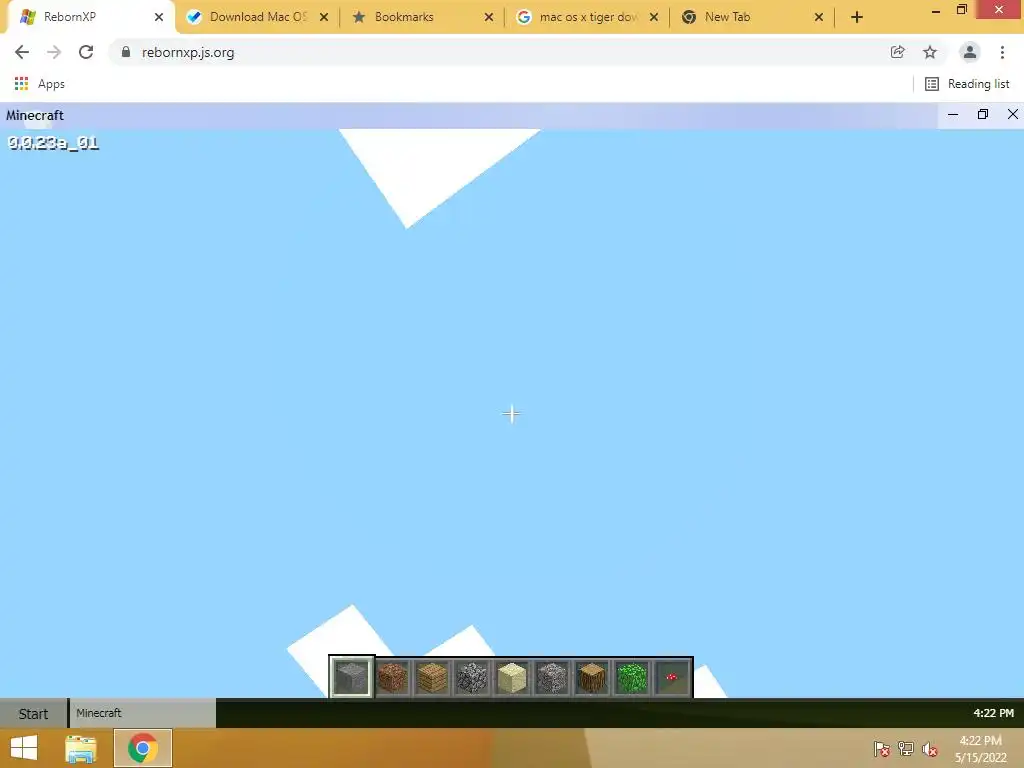The height and width of the screenshot is (768, 1024).
Task: Select the sand block in hotbar
Action: pyautogui.click(x=511, y=677)
